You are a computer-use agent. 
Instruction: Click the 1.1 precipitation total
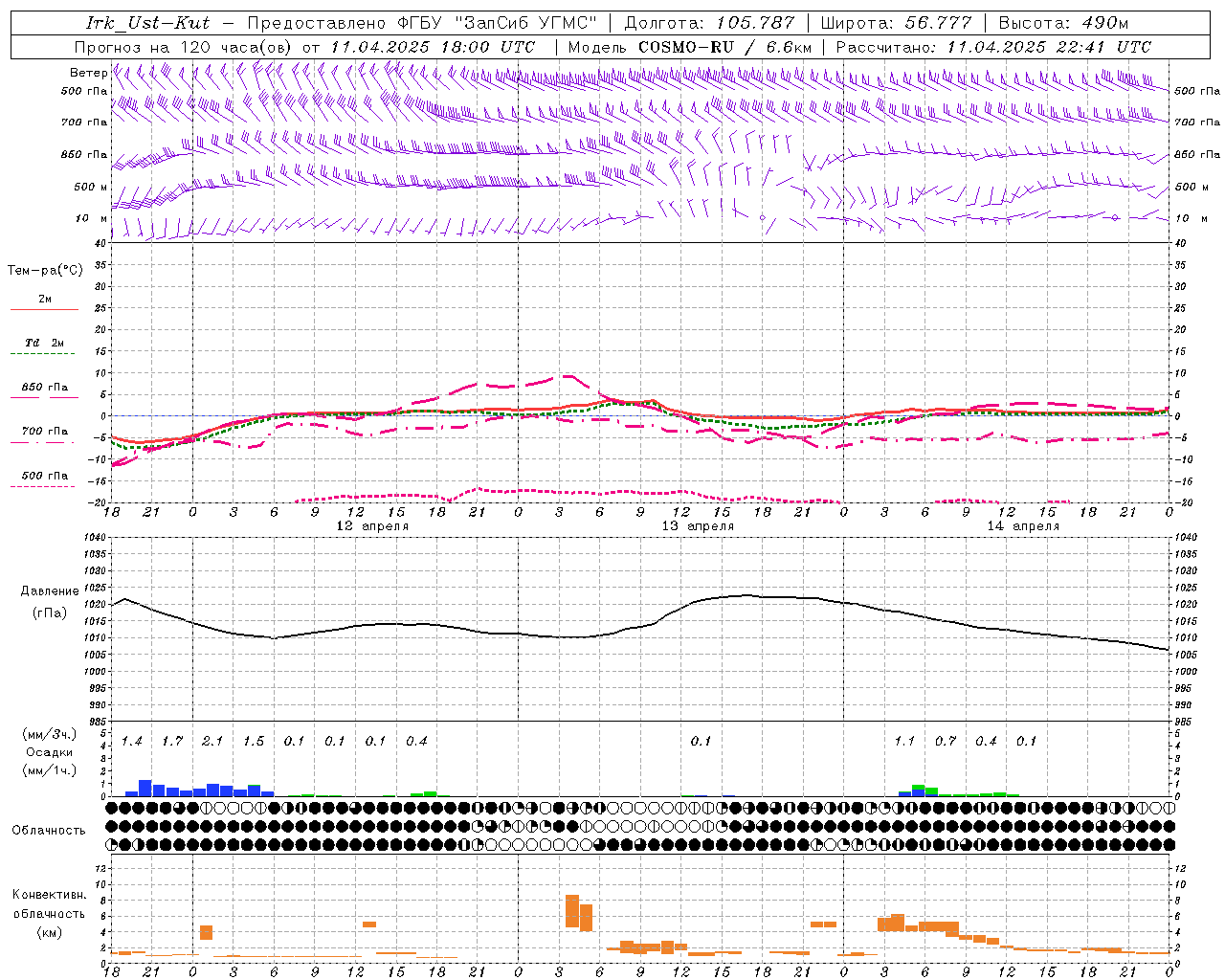pyautogui.click(x=904, y=741)
